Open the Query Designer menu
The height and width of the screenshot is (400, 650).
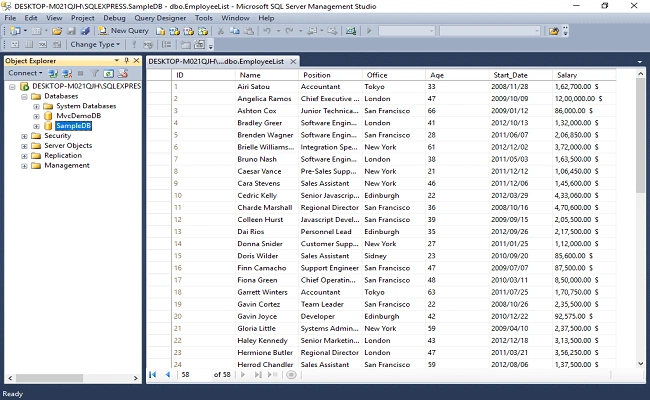(160, 18)
